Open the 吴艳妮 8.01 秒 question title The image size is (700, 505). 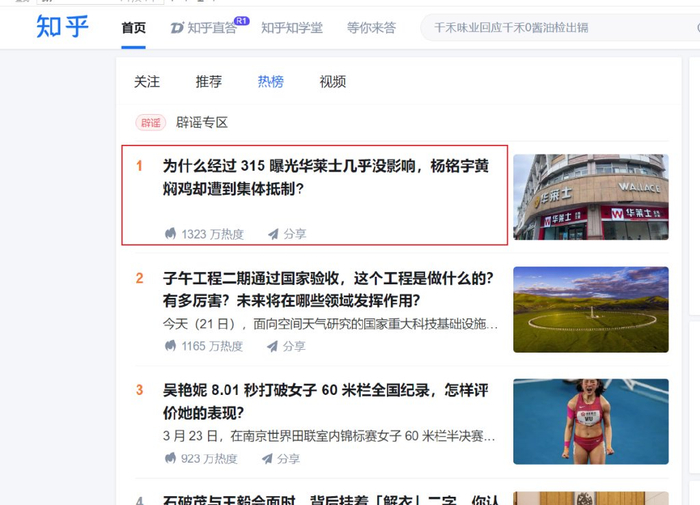(325, 401)
